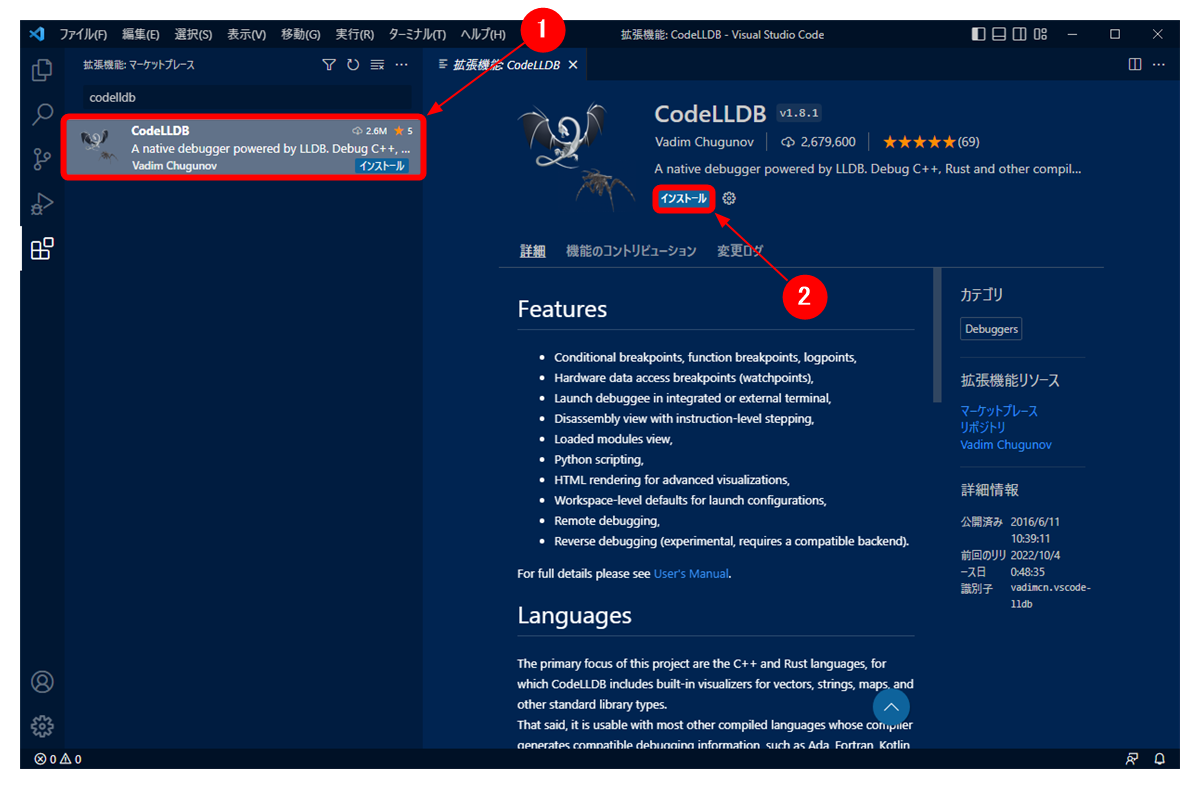Open the Run and Debug view

pyautogui.click(x=41, y=203)
